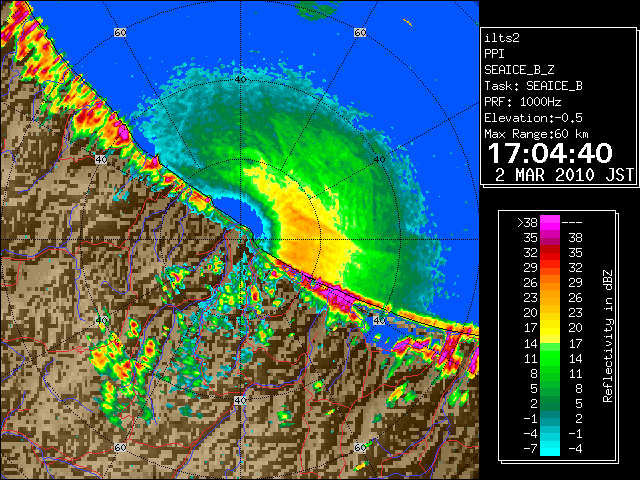The width and height of the screenshot is (640, 480).
Task: Pick the purple 35–38 dBZ swatch
Action: click(x=550, y=238)
